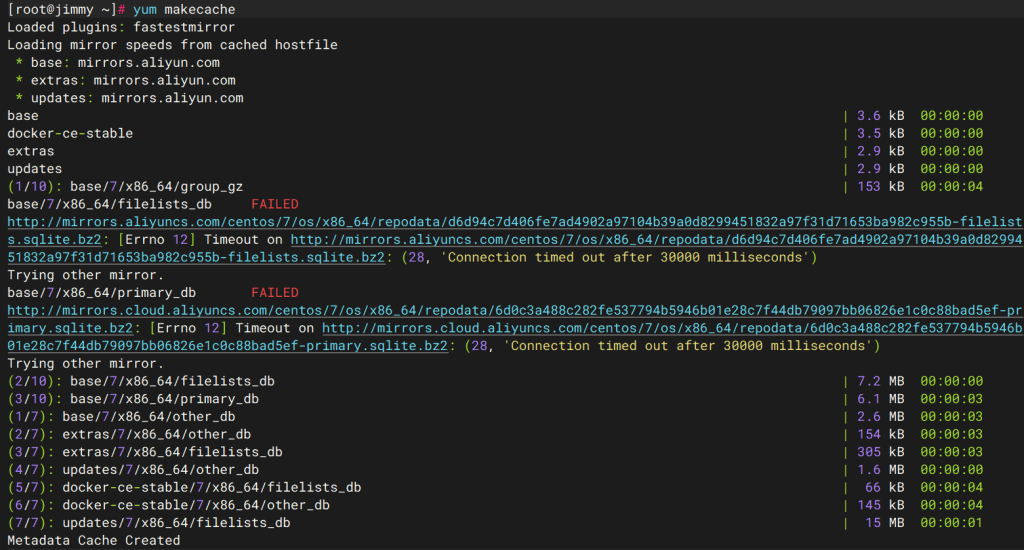Screen dimensions: 1024x550
Task: Click 'Metadata Cache Created' line
Action: click(93, 541)
